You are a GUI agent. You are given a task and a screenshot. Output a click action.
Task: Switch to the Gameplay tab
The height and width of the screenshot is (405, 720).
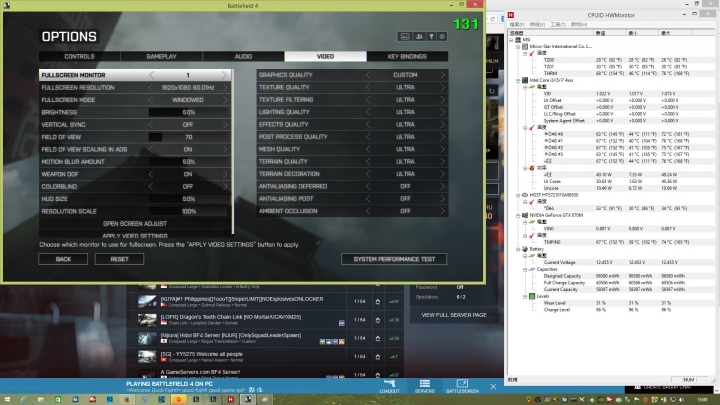(161, 56)
